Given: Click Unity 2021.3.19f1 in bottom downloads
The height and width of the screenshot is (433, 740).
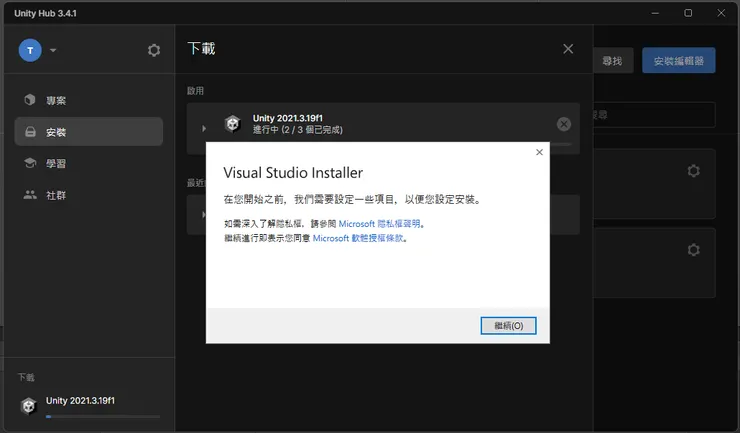Looking at the screenshot, I should [x=80, y=400].
